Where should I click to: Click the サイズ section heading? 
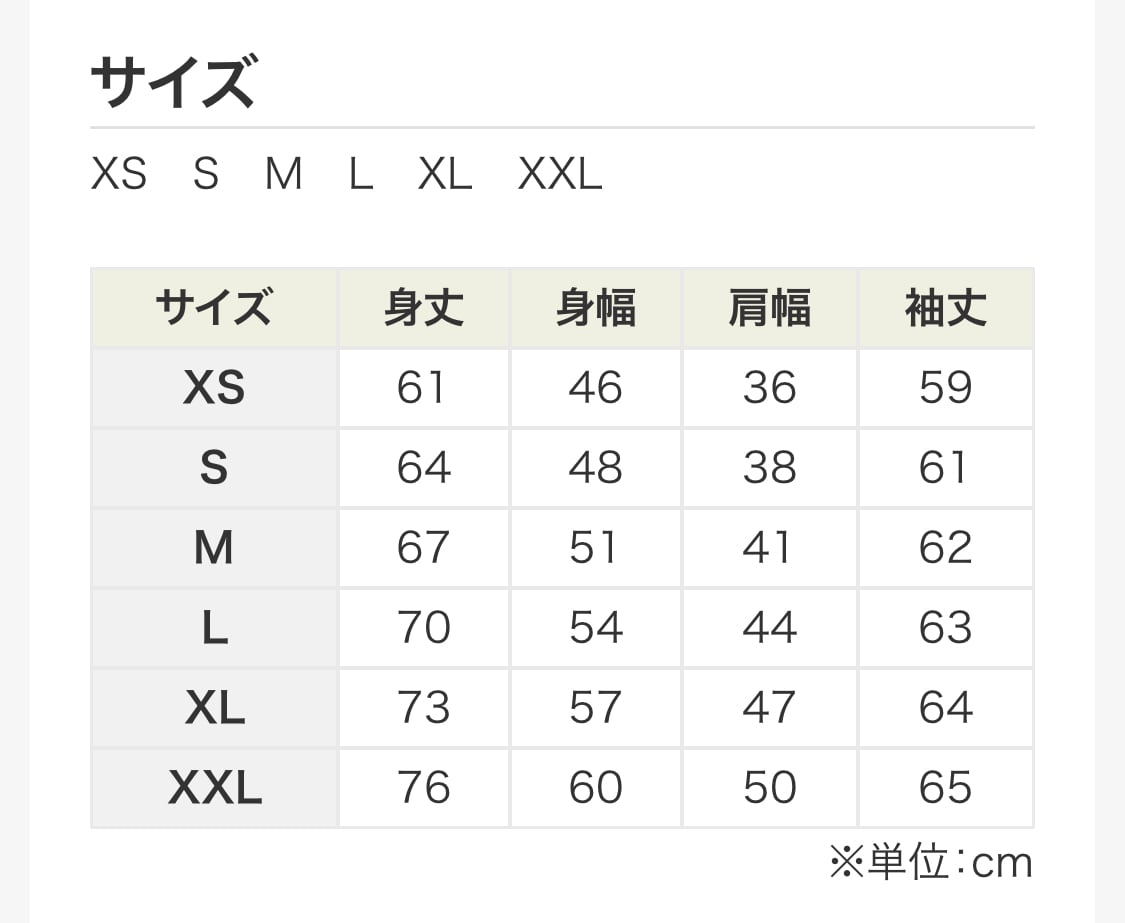coord(173,83)
